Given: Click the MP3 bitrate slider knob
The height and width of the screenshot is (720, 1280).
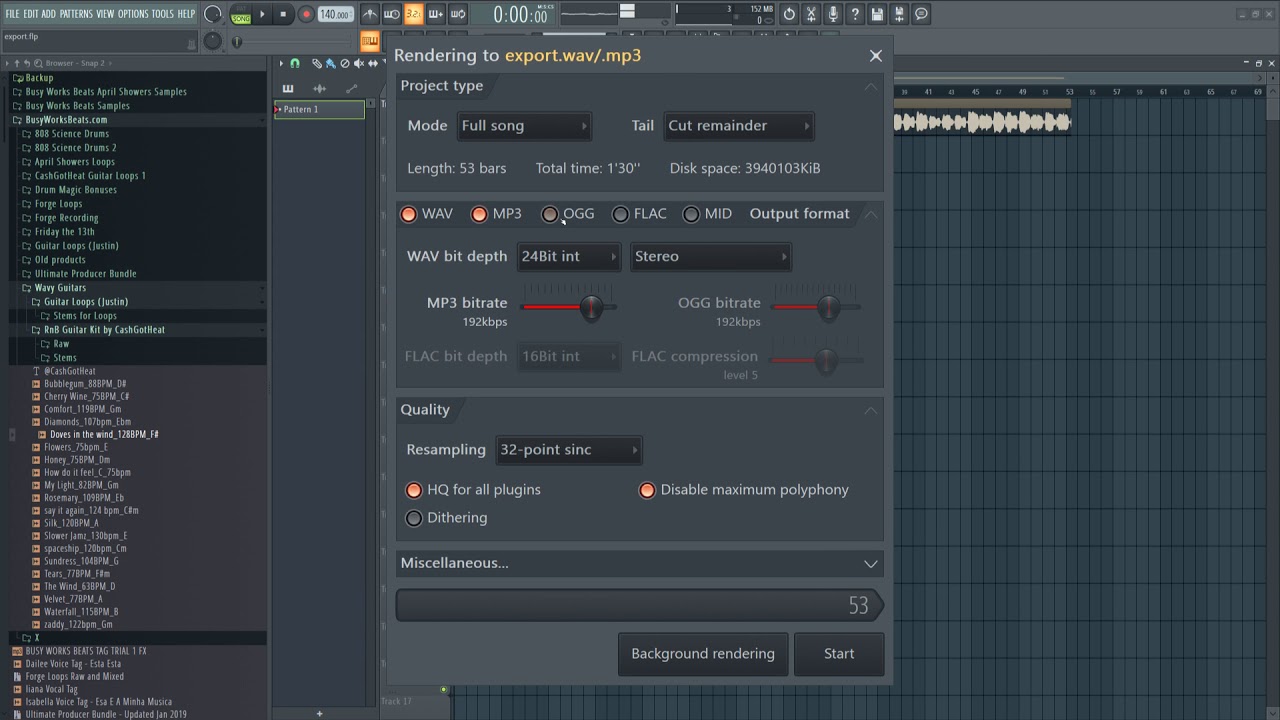Looking at the screenshot, I should 591,307.
